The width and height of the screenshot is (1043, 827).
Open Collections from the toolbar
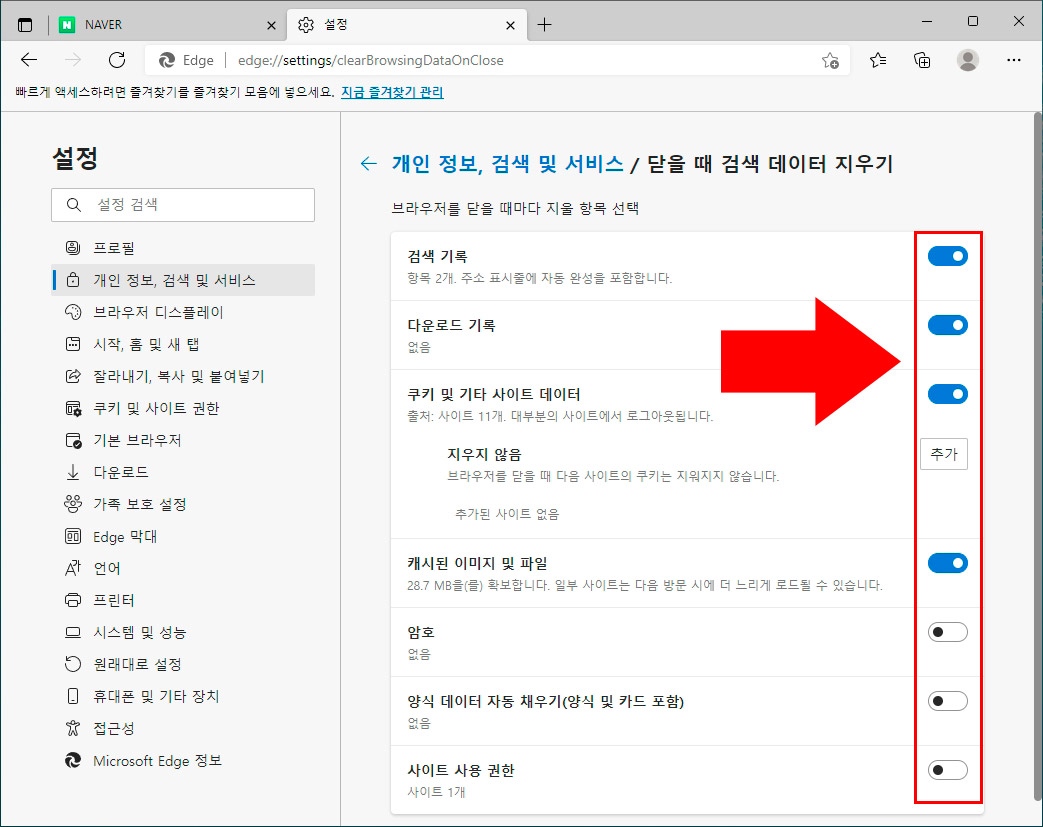(921, 60)
